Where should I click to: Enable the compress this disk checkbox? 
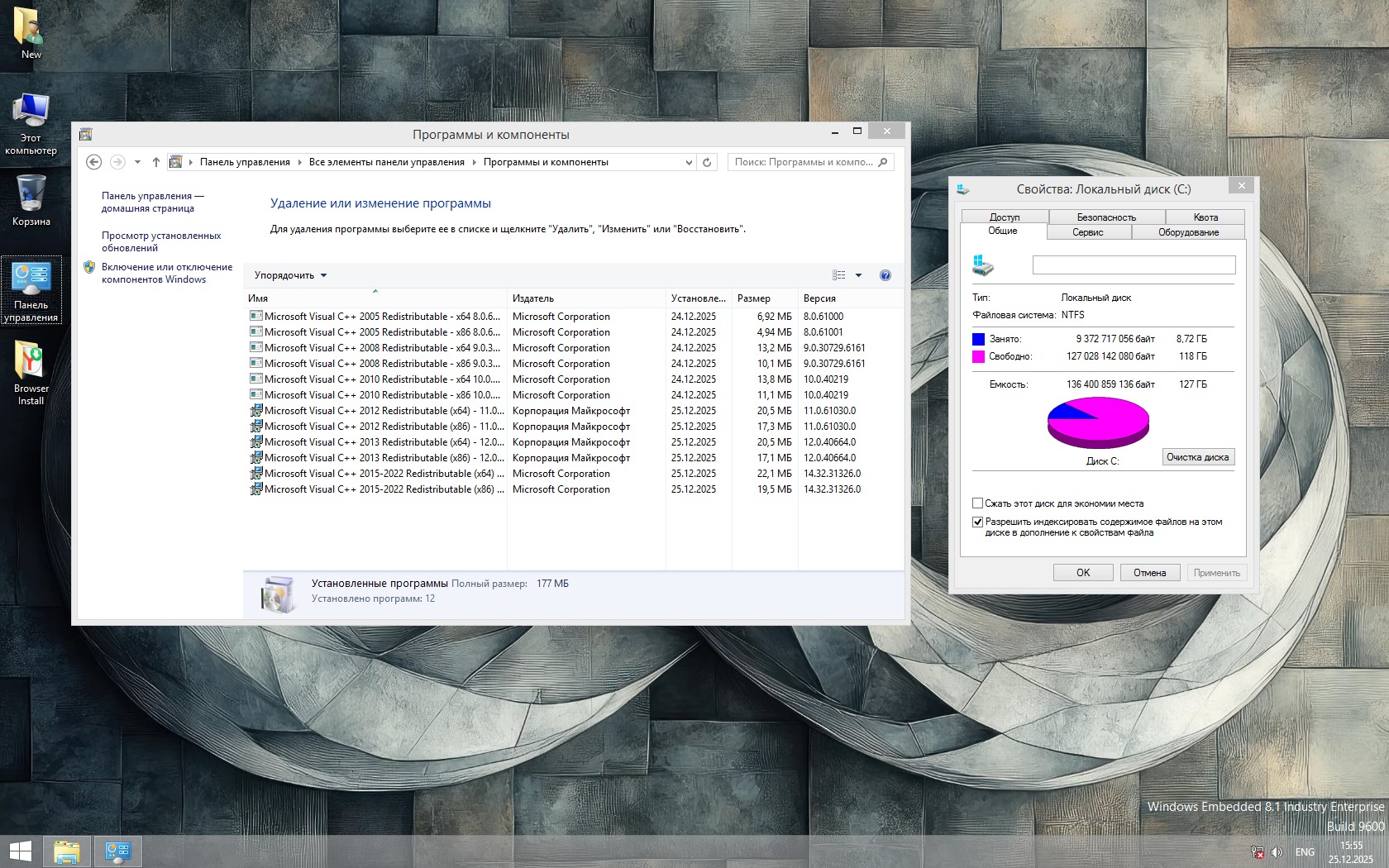[x=978, y=503]
